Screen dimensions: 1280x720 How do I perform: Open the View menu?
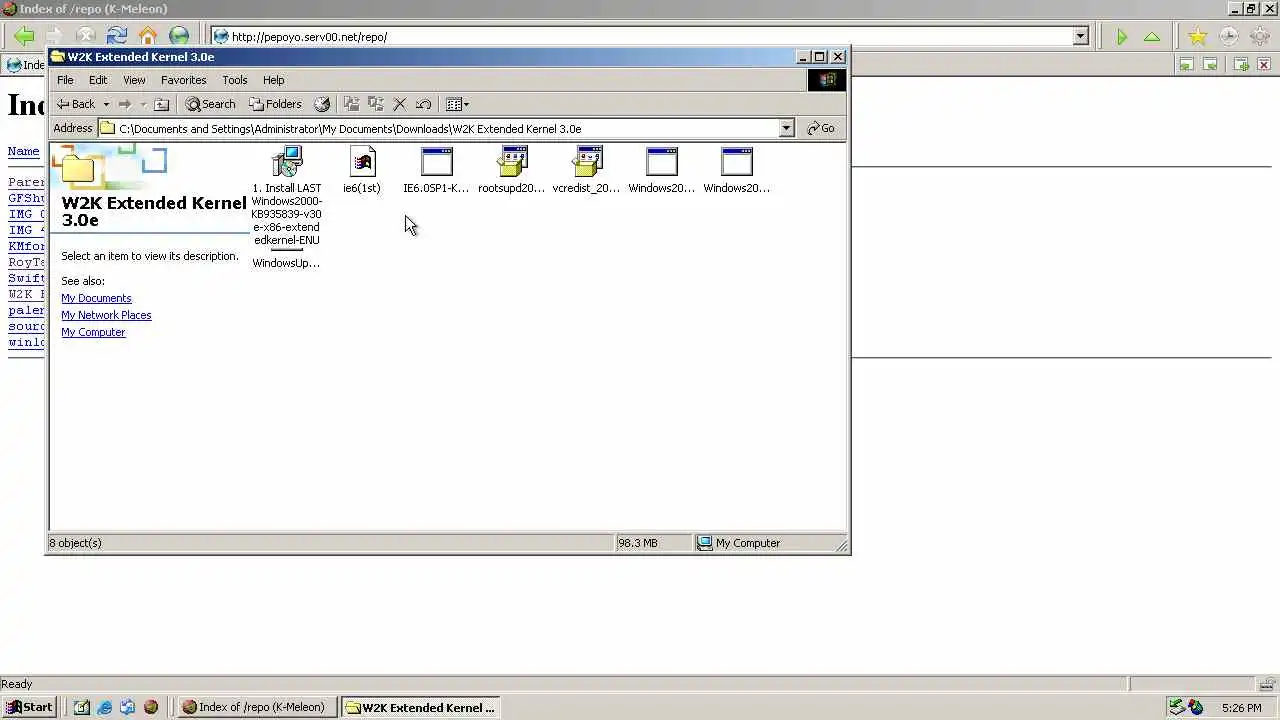pyautogui.click(x=134, y=80)
